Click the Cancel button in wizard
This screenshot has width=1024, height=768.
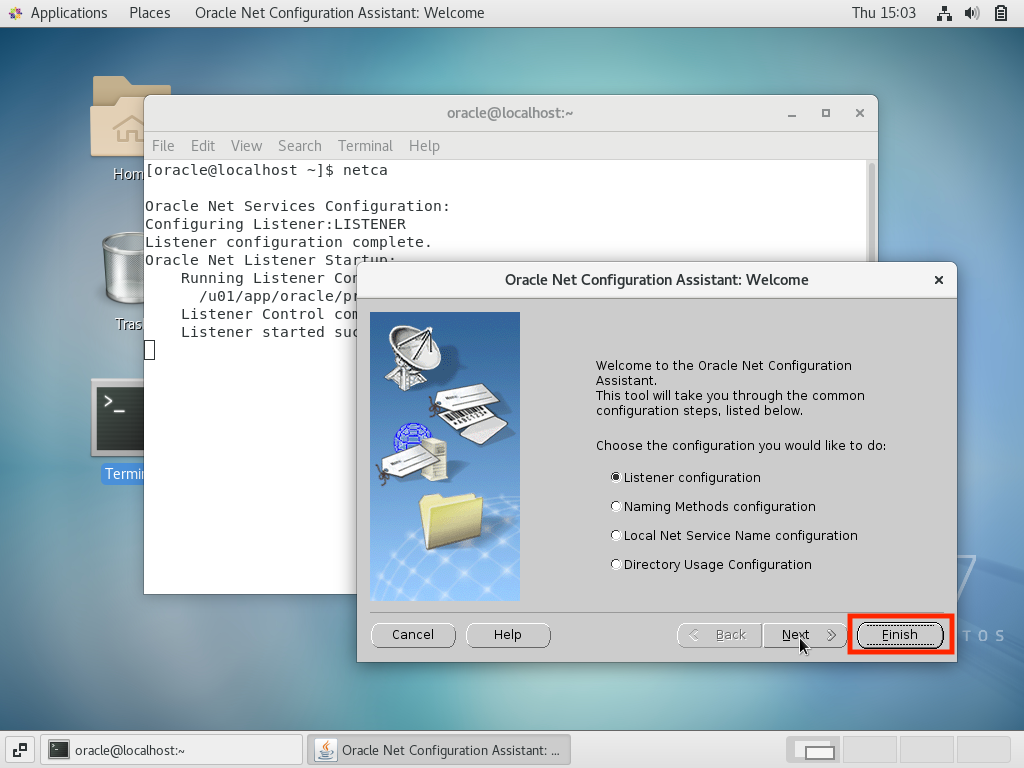coord(413,635)
